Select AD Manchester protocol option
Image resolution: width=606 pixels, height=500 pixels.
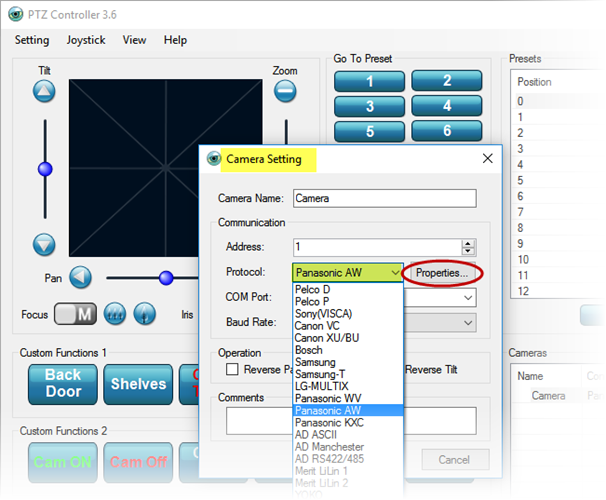[x=348, y=447]
